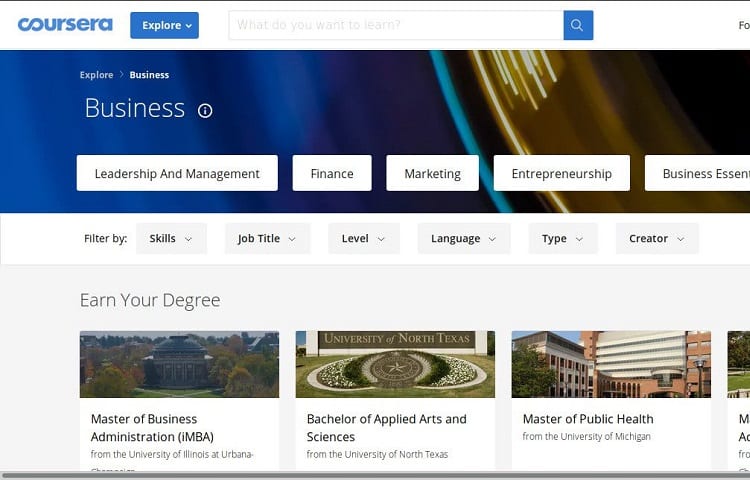Image resolution: width=750 pixels, height=480 pixels.
Task: Click the Explore breadcrumb link
Action: 97,75
